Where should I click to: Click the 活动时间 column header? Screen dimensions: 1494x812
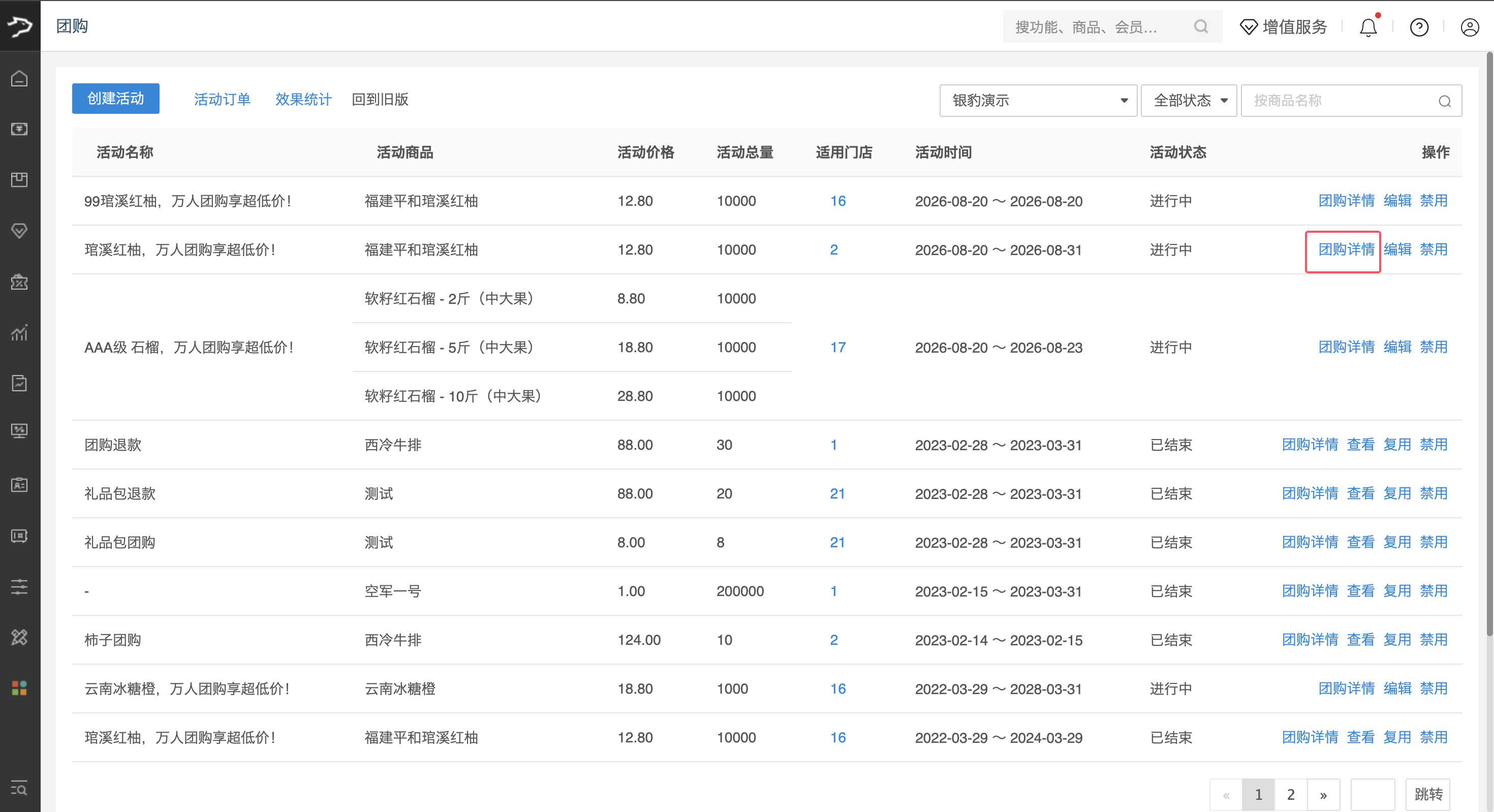point(943,152)
